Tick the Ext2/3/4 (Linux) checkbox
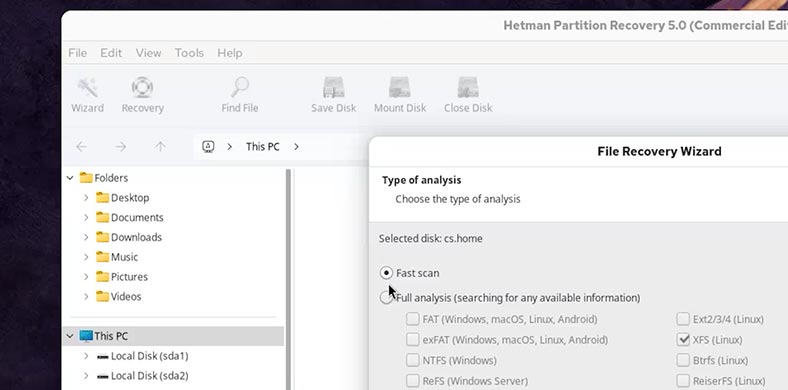788x390 pixels. (x=683, y=319)
